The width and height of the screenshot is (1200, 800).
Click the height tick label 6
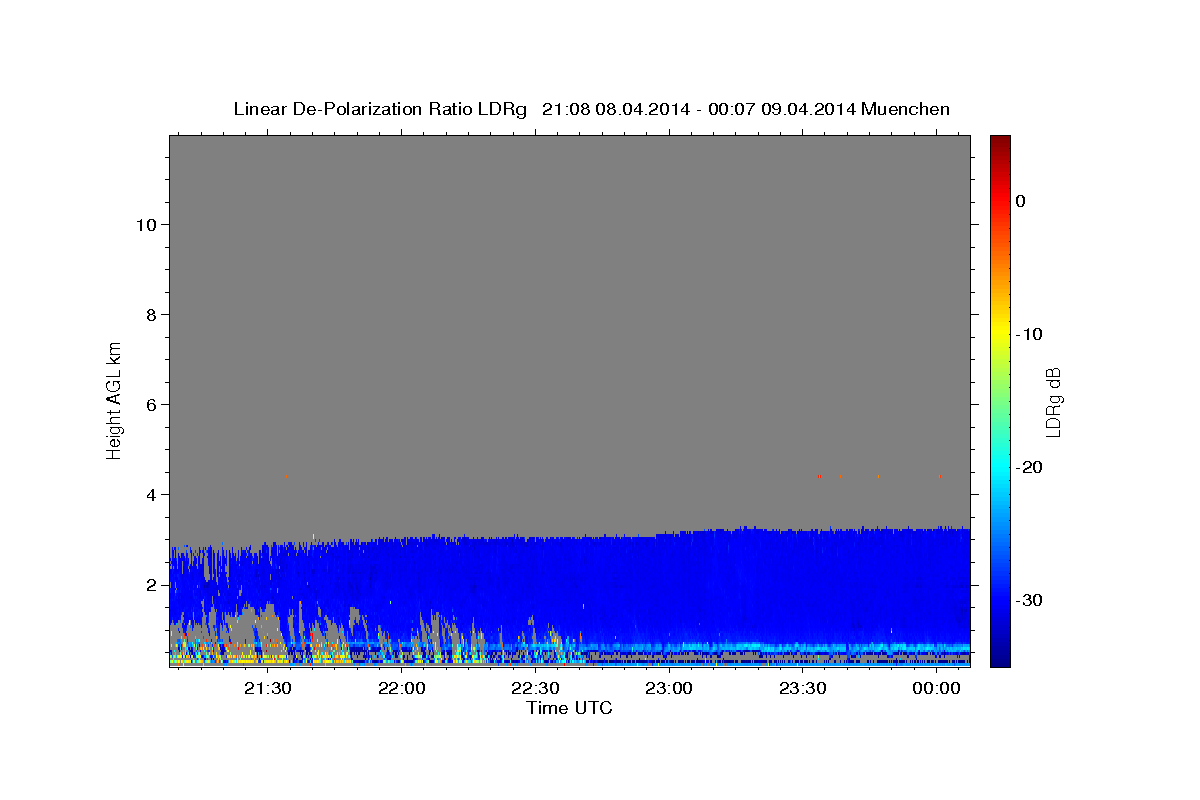[150, 404]
